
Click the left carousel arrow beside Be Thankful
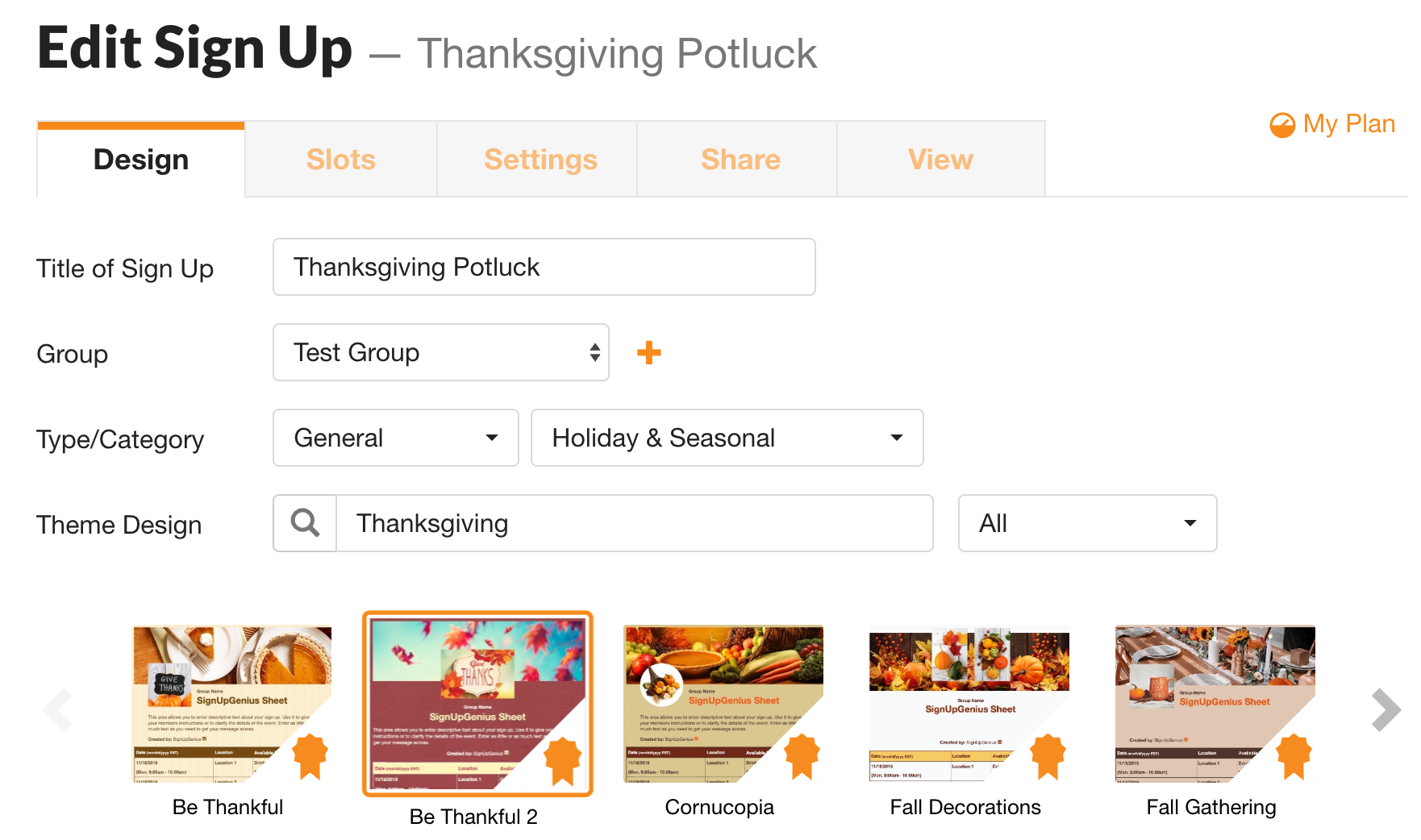tap(57, 709)
